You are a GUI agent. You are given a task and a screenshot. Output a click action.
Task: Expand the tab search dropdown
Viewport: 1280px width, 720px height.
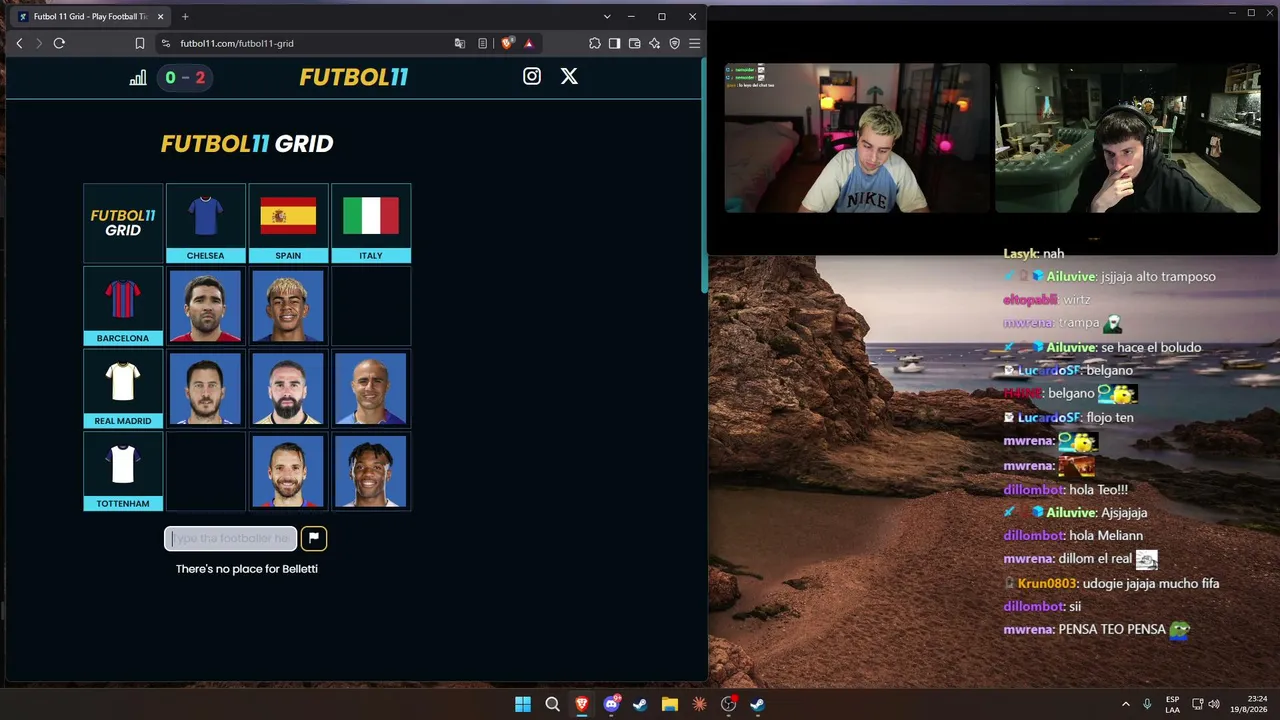coord(607,17)
